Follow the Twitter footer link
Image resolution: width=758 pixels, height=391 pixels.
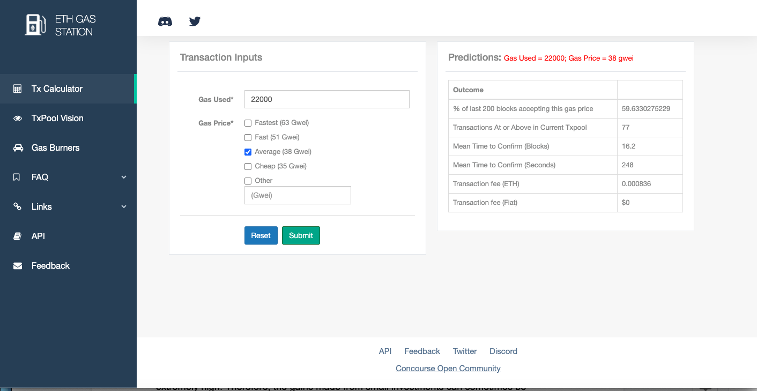pyautogui.click(x=465, y=351)
